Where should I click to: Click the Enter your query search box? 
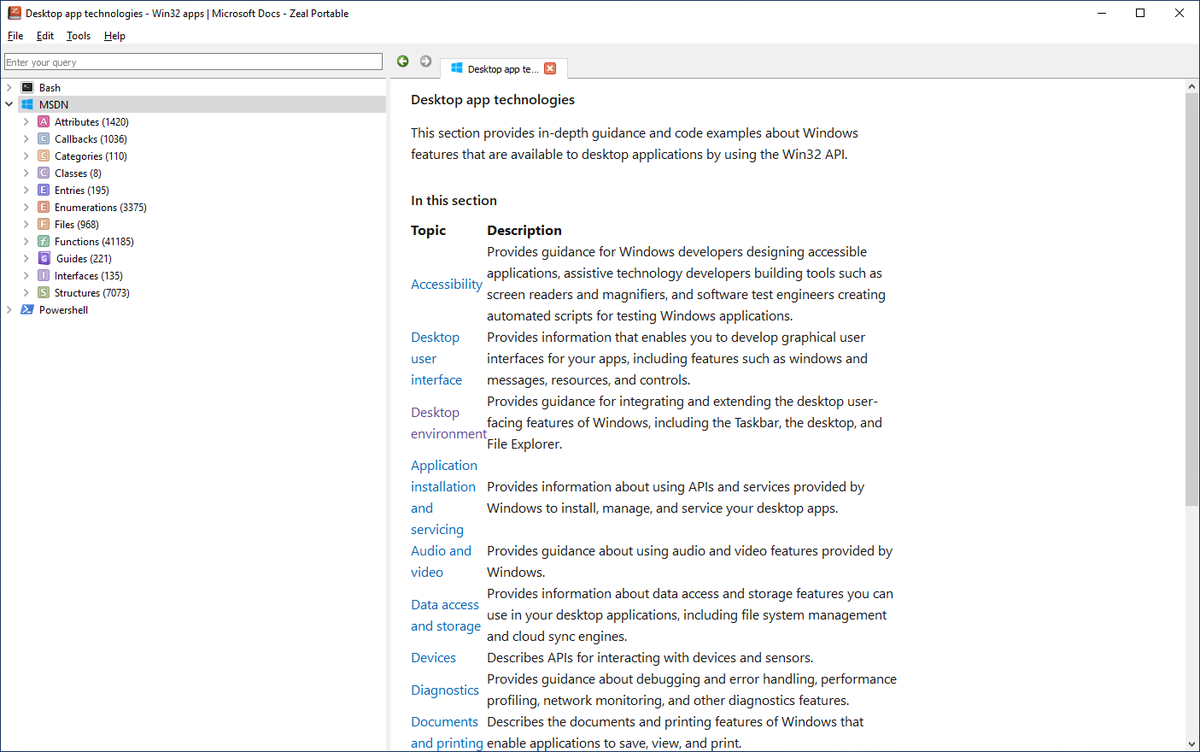pyautogui.click(x=193, y=62)
